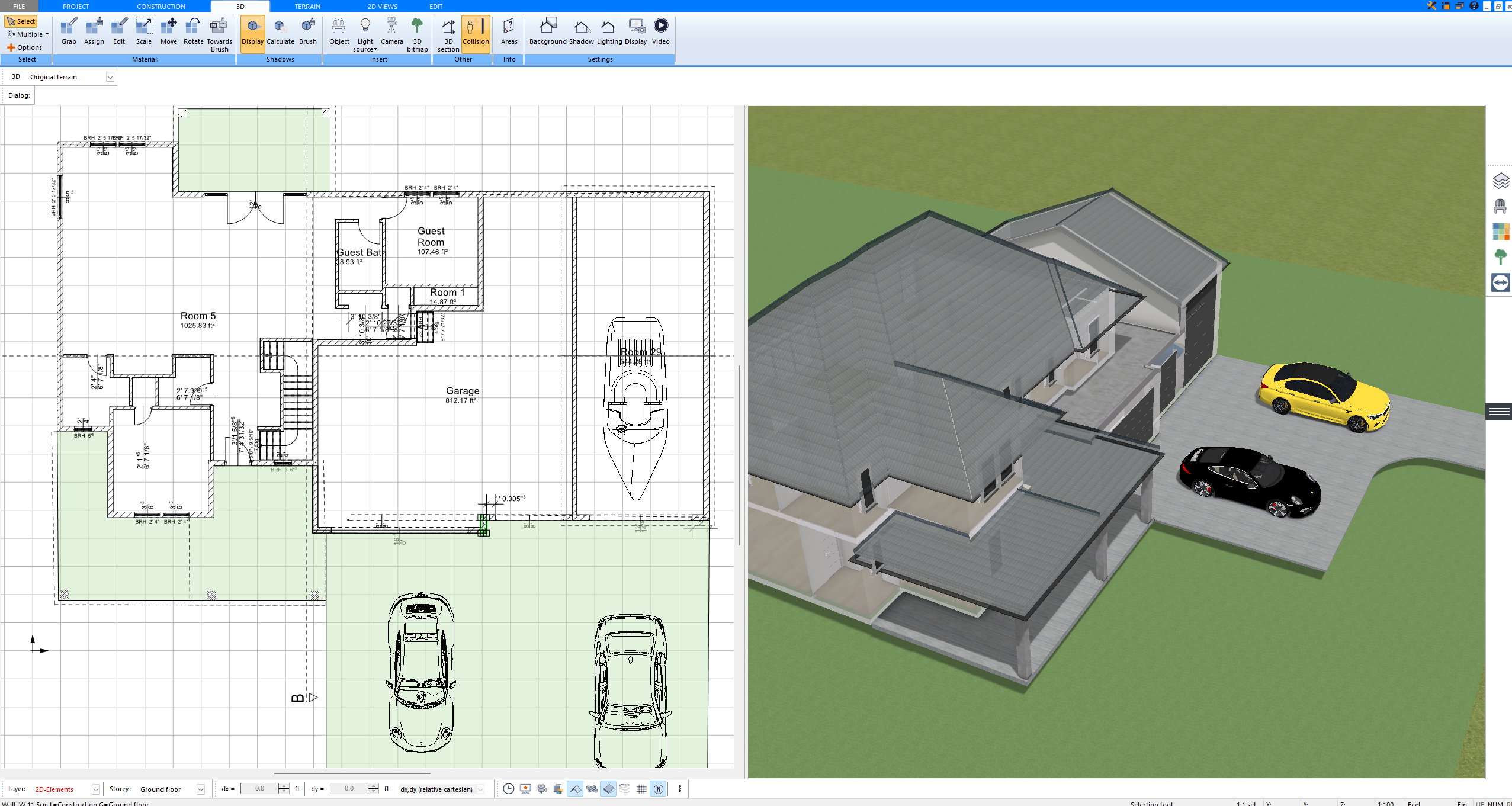Viewport: 1512px width, 806px height.
Task: Click the Calculate shadows icon
Action: (280, 31)
